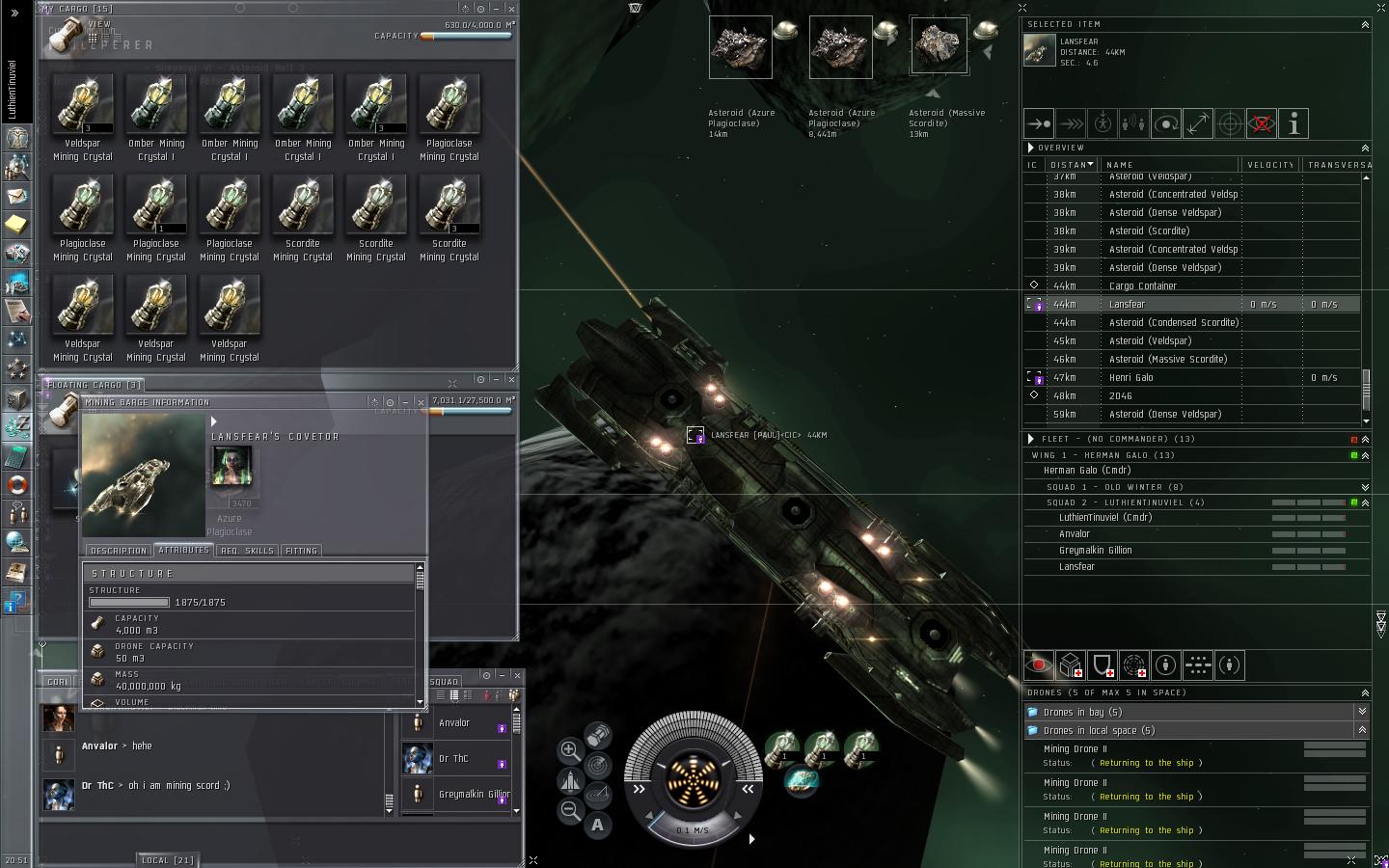Viewport: 1389px width, 868px height.
Task: Click the Structure 1875/1875 bar
Action: (x=129, y=603)
